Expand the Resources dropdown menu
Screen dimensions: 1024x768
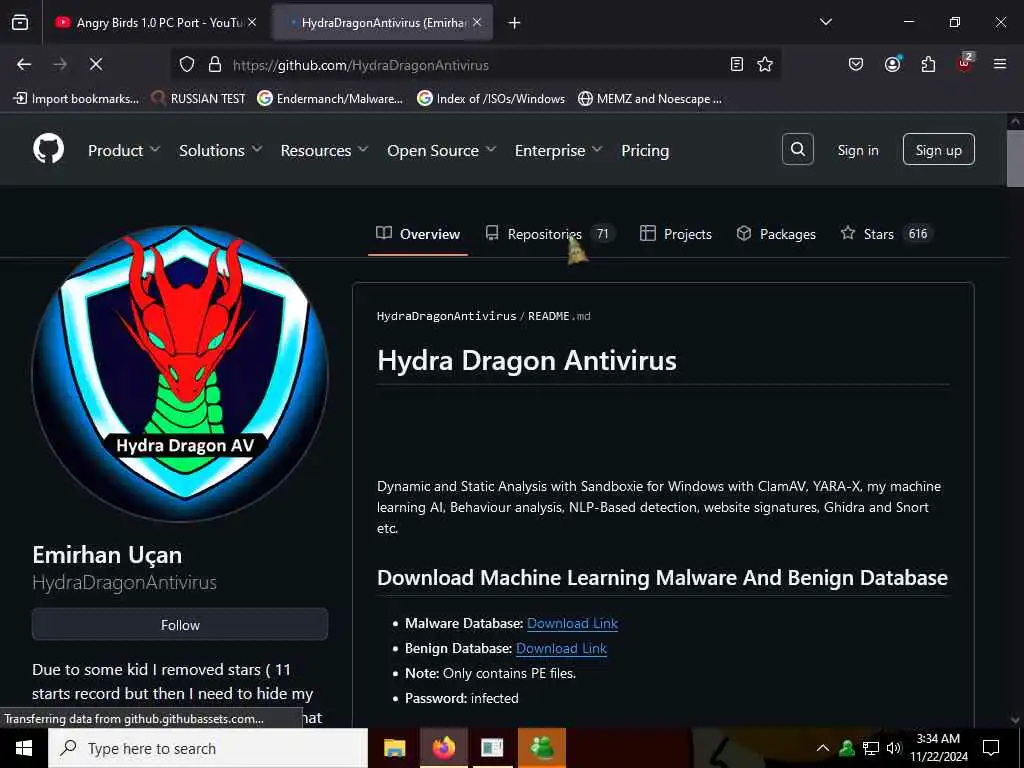tap(324, 150)
